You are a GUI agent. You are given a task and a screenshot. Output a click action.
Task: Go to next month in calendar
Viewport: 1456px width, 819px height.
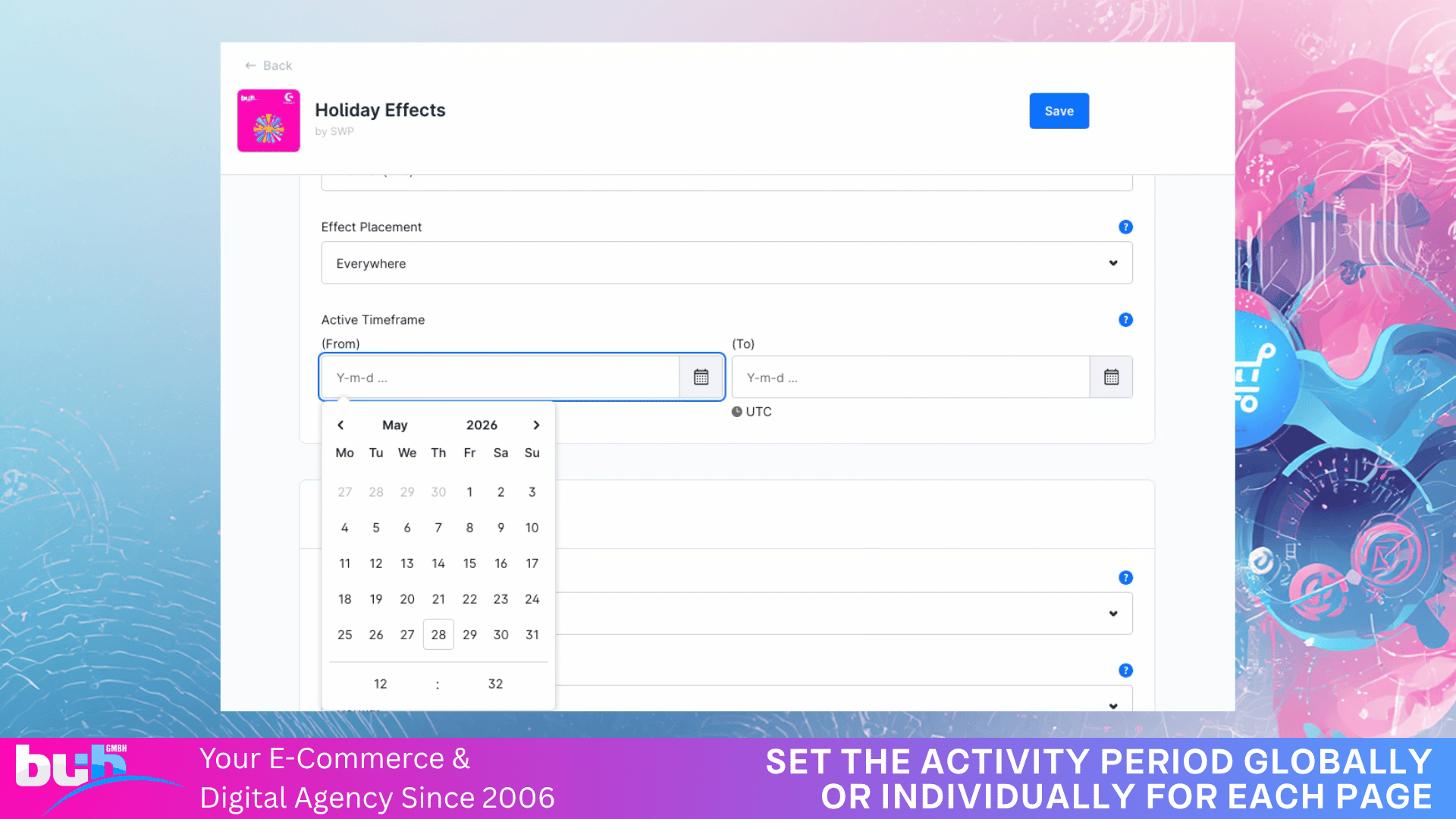point(536,425)
